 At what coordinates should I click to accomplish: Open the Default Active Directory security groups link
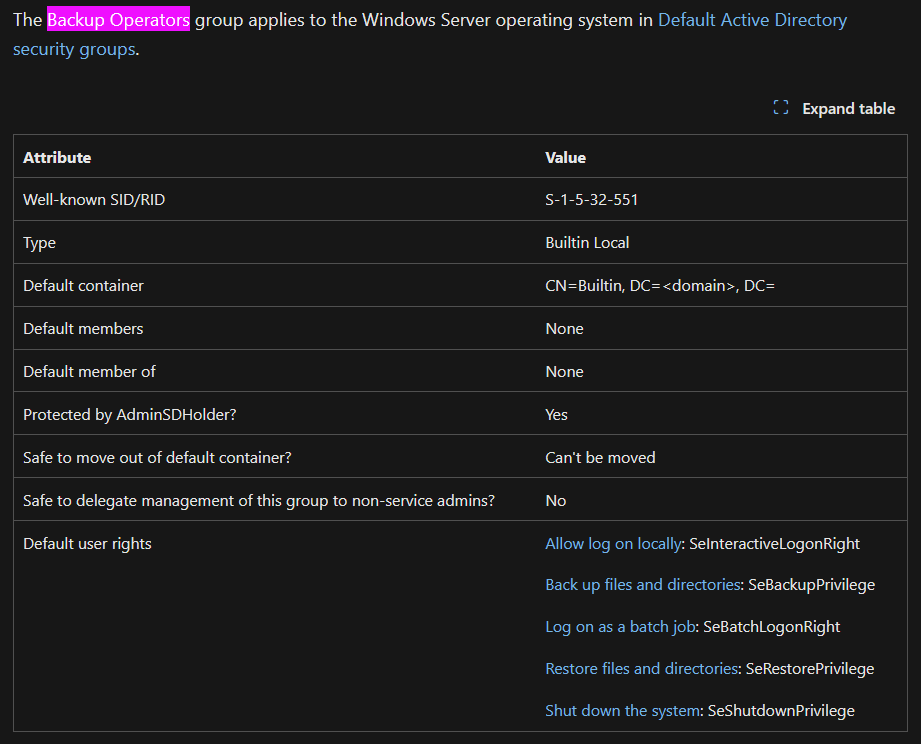752,20
